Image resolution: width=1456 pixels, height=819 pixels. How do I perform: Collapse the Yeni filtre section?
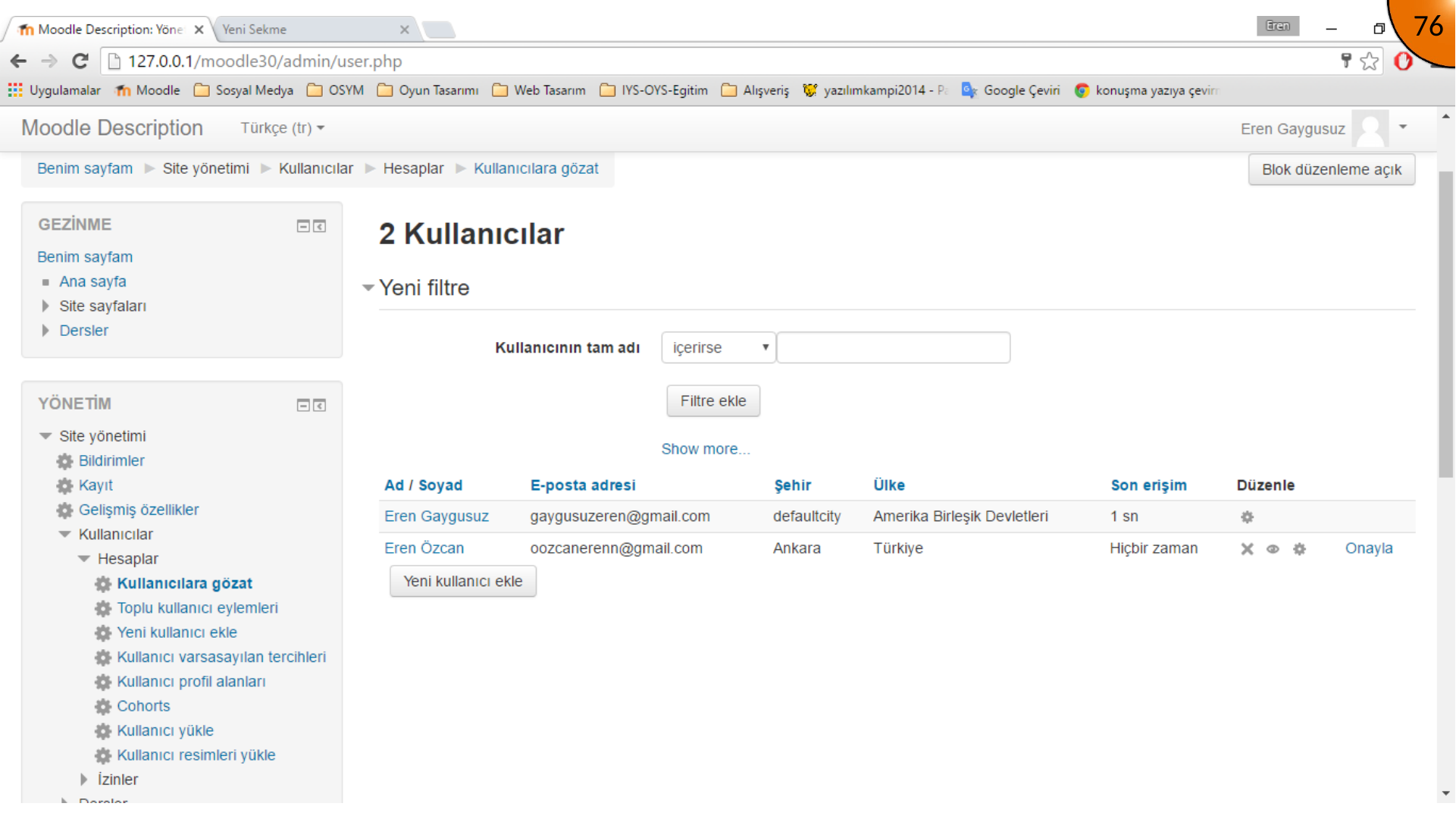click(x=368, y=288)
